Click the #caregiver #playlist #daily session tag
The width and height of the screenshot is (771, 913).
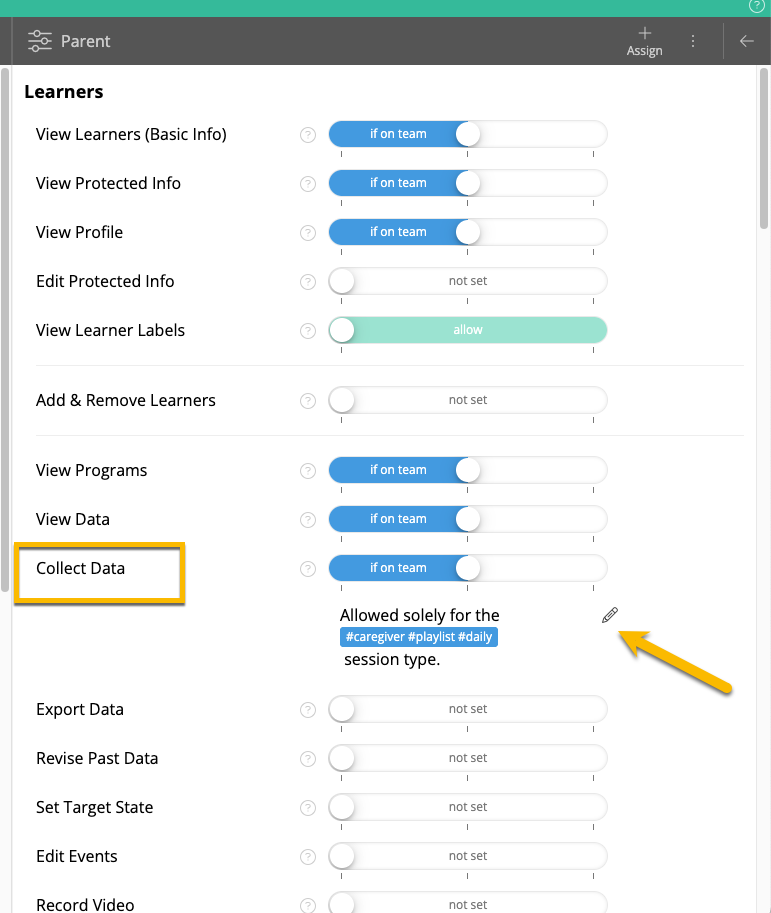pyautogui.click(x=419, y=637)
